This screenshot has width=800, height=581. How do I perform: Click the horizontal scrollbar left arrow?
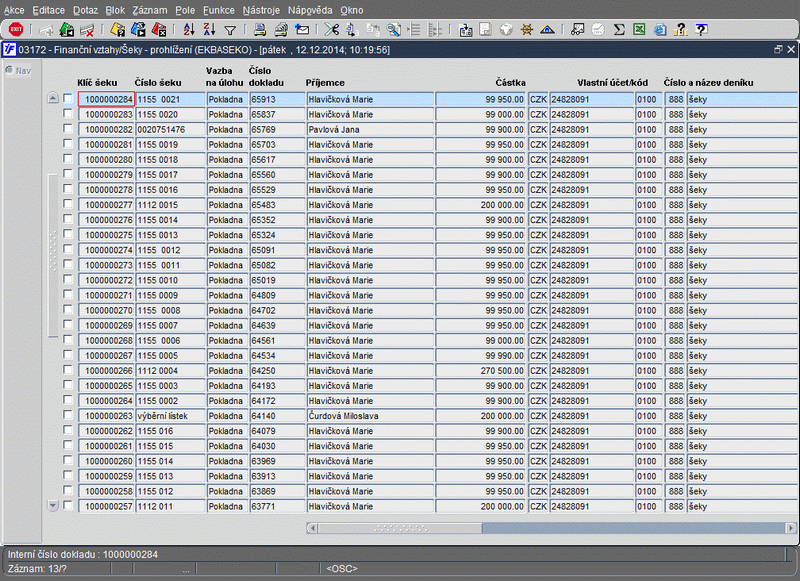coord(312,528)
